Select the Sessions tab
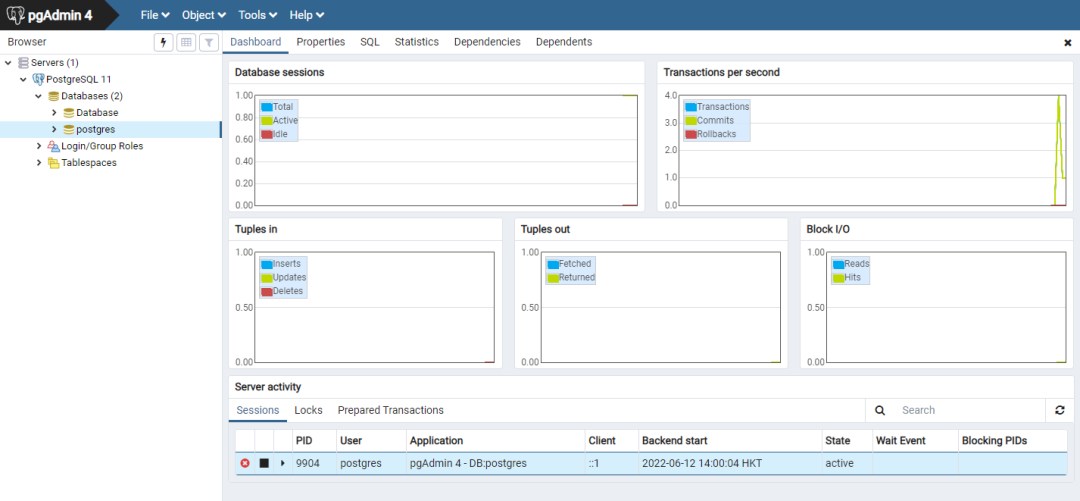Viewport: 1080px width, 501px height. click(x=258, y=410)
